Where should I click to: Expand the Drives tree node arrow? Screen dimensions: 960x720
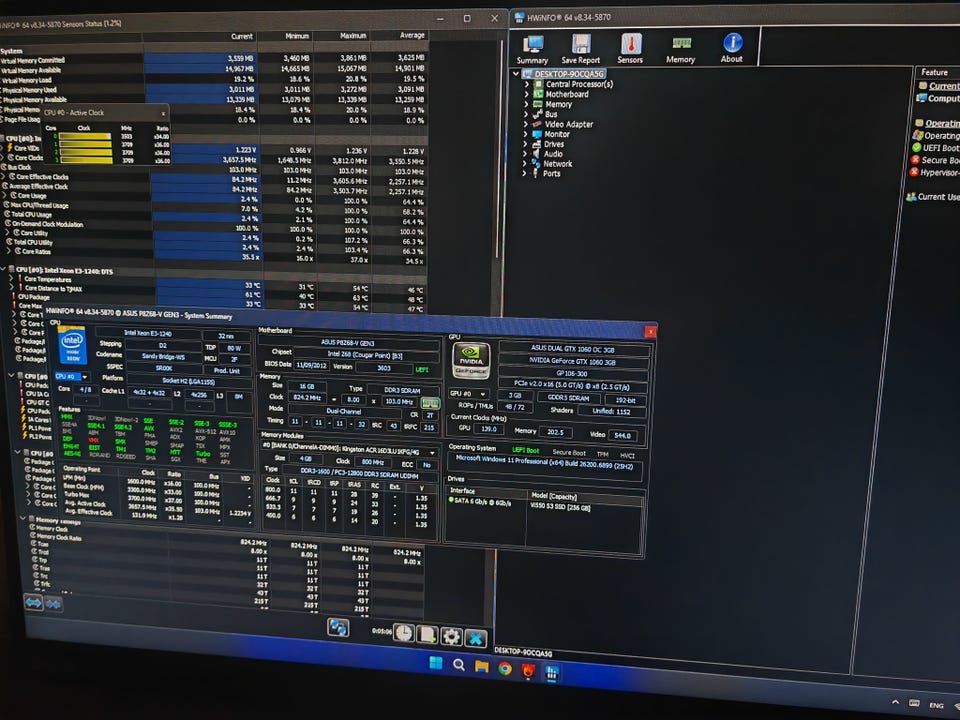(525, 144)
